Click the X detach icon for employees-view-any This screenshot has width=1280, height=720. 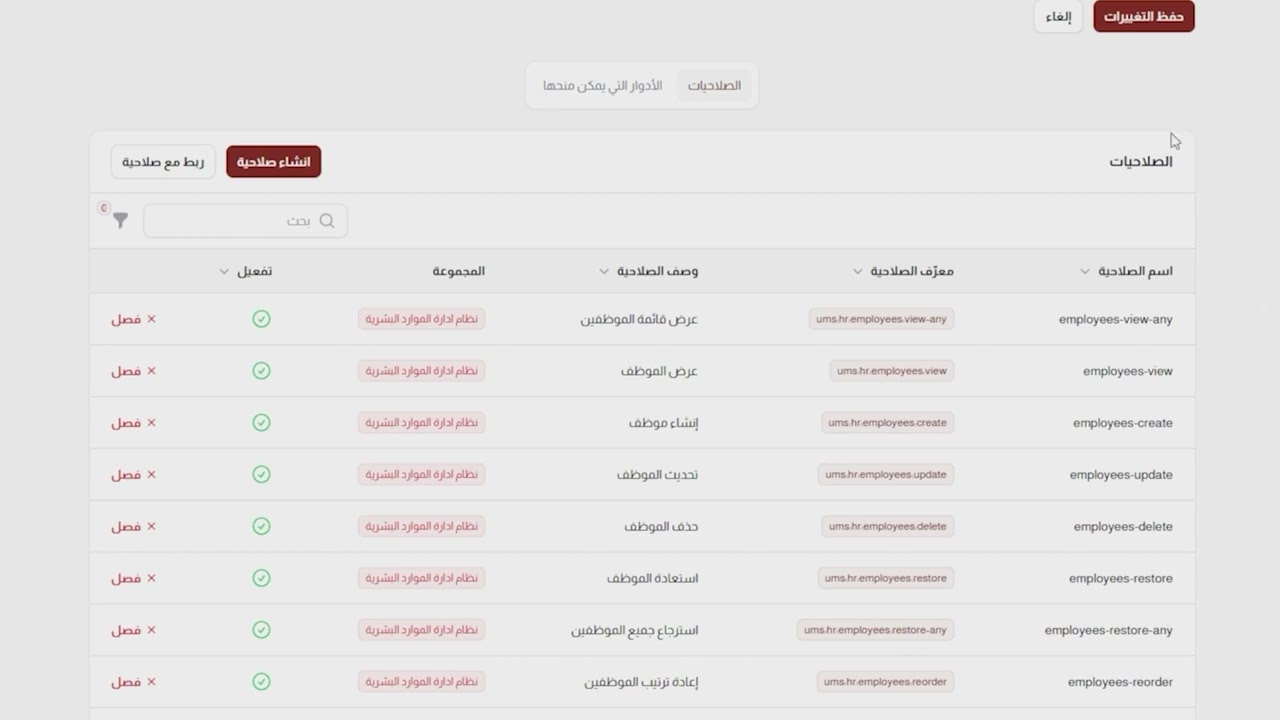(x=152, y=319)
